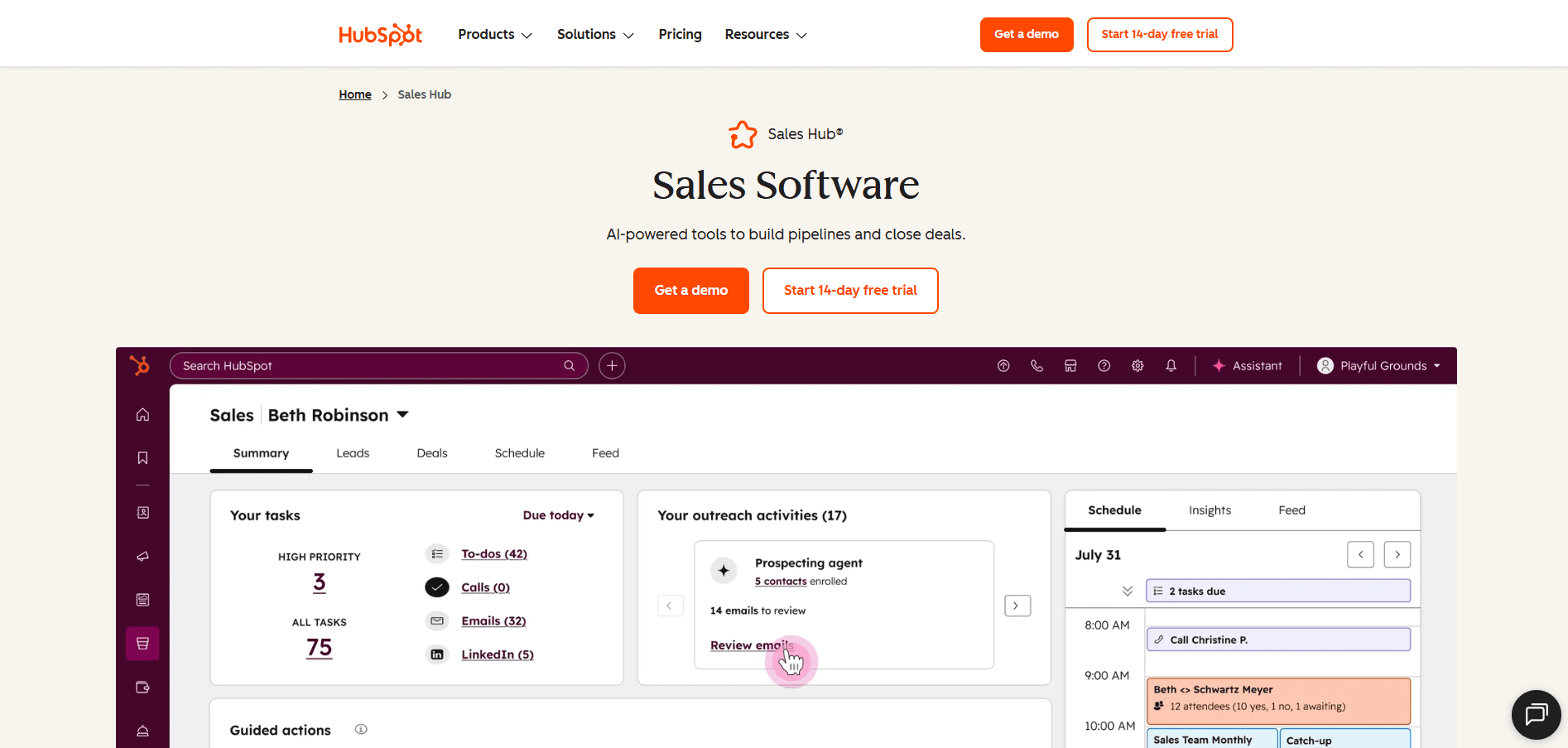
Task: Open the notifications bell icon
Action: click(1171, 365)
